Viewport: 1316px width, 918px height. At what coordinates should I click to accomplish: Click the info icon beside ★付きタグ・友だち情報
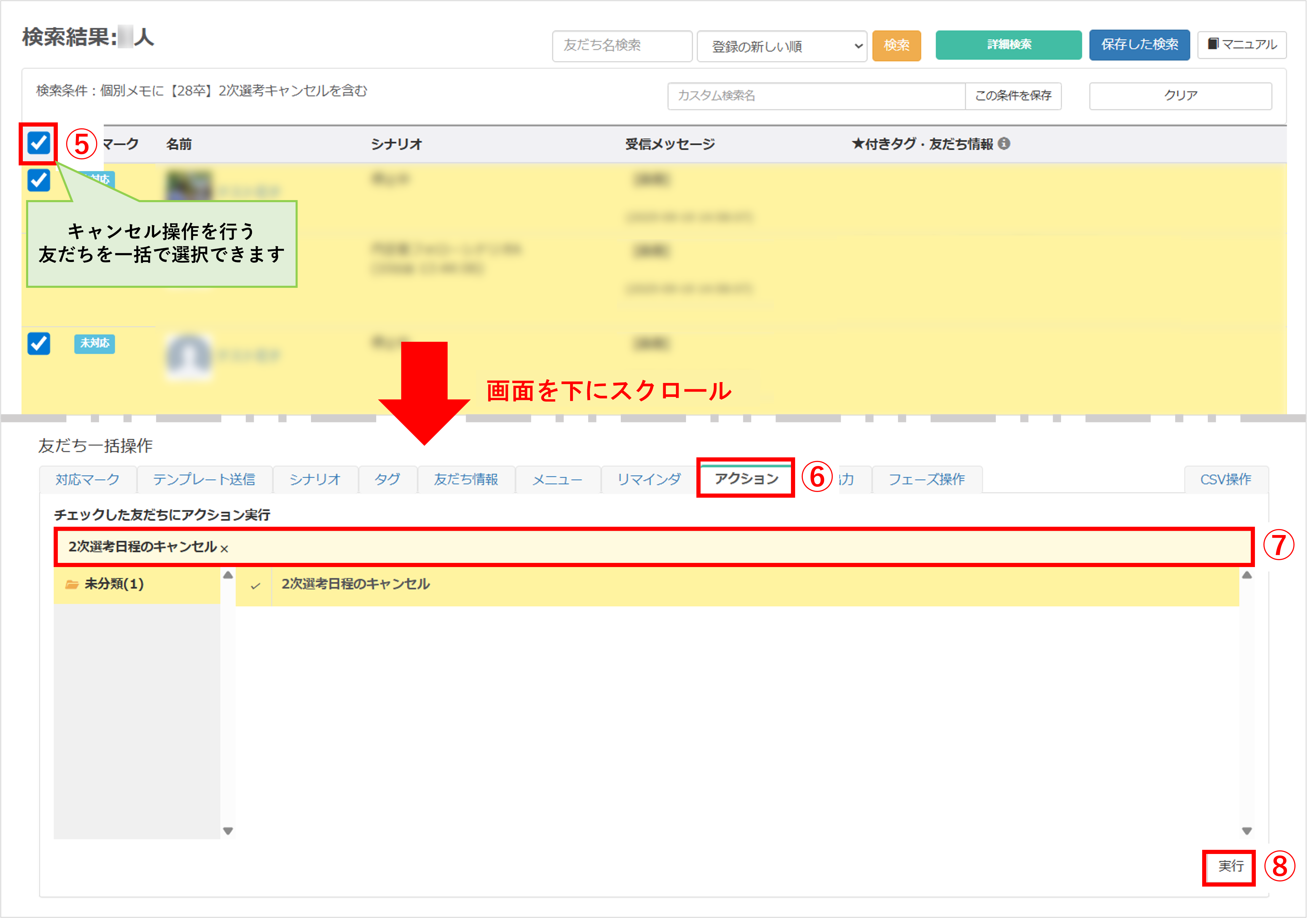[x=1004, y=143]
